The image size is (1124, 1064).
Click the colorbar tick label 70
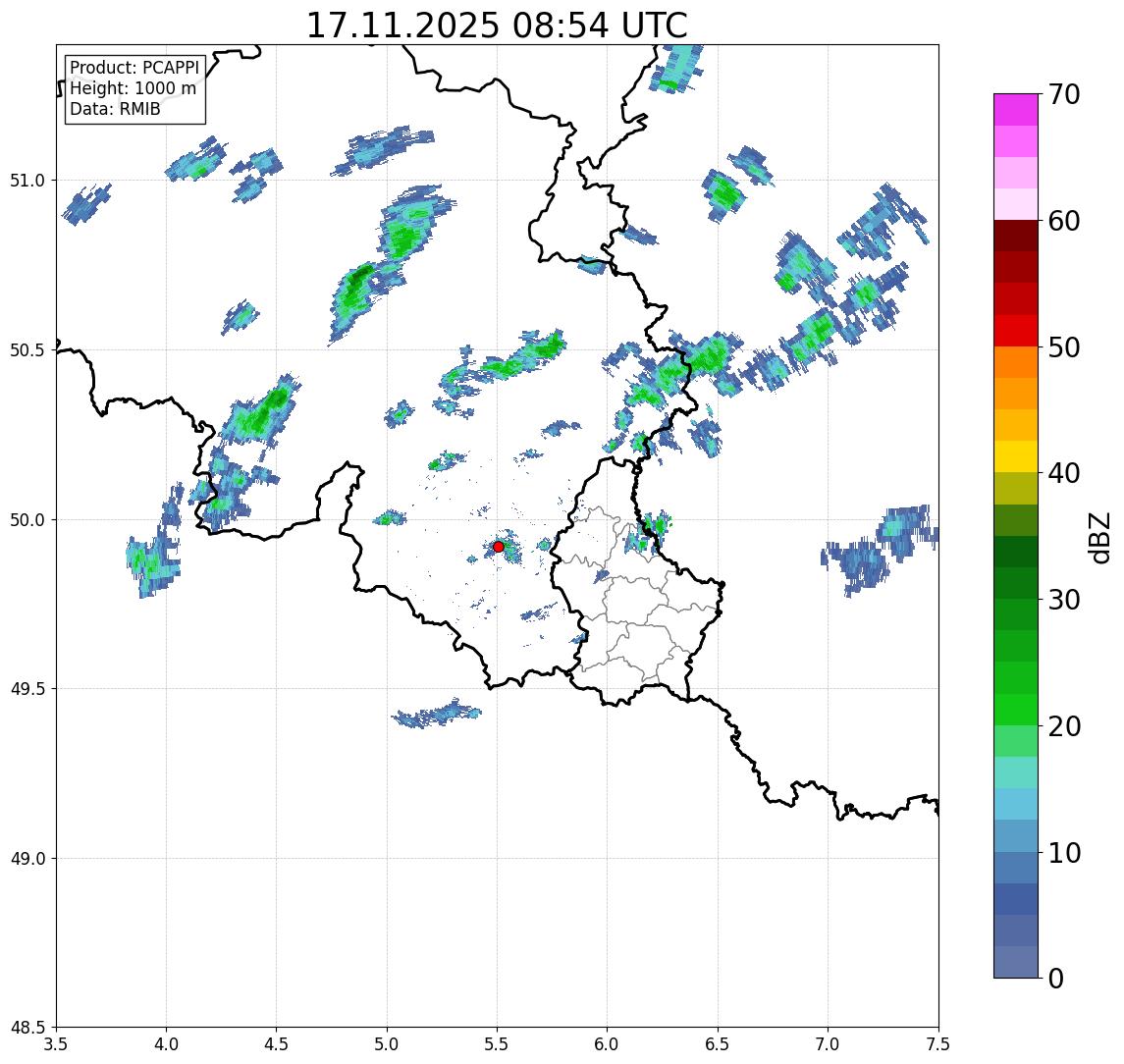coord(1064,94)
